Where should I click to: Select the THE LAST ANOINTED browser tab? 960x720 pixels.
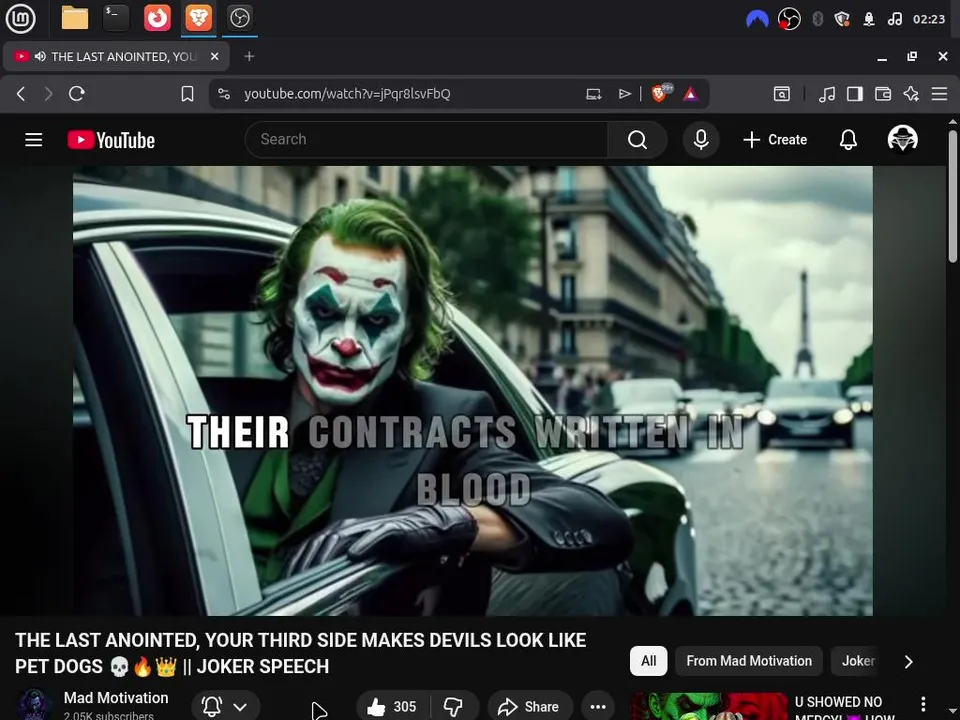116,56
